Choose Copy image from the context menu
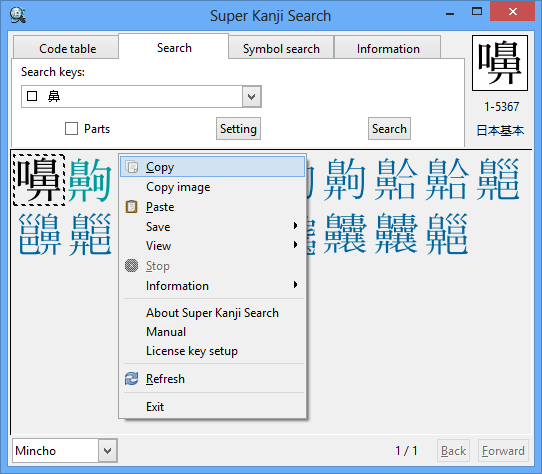The width and height of the screenshot is (542, 474). (212, 187)
